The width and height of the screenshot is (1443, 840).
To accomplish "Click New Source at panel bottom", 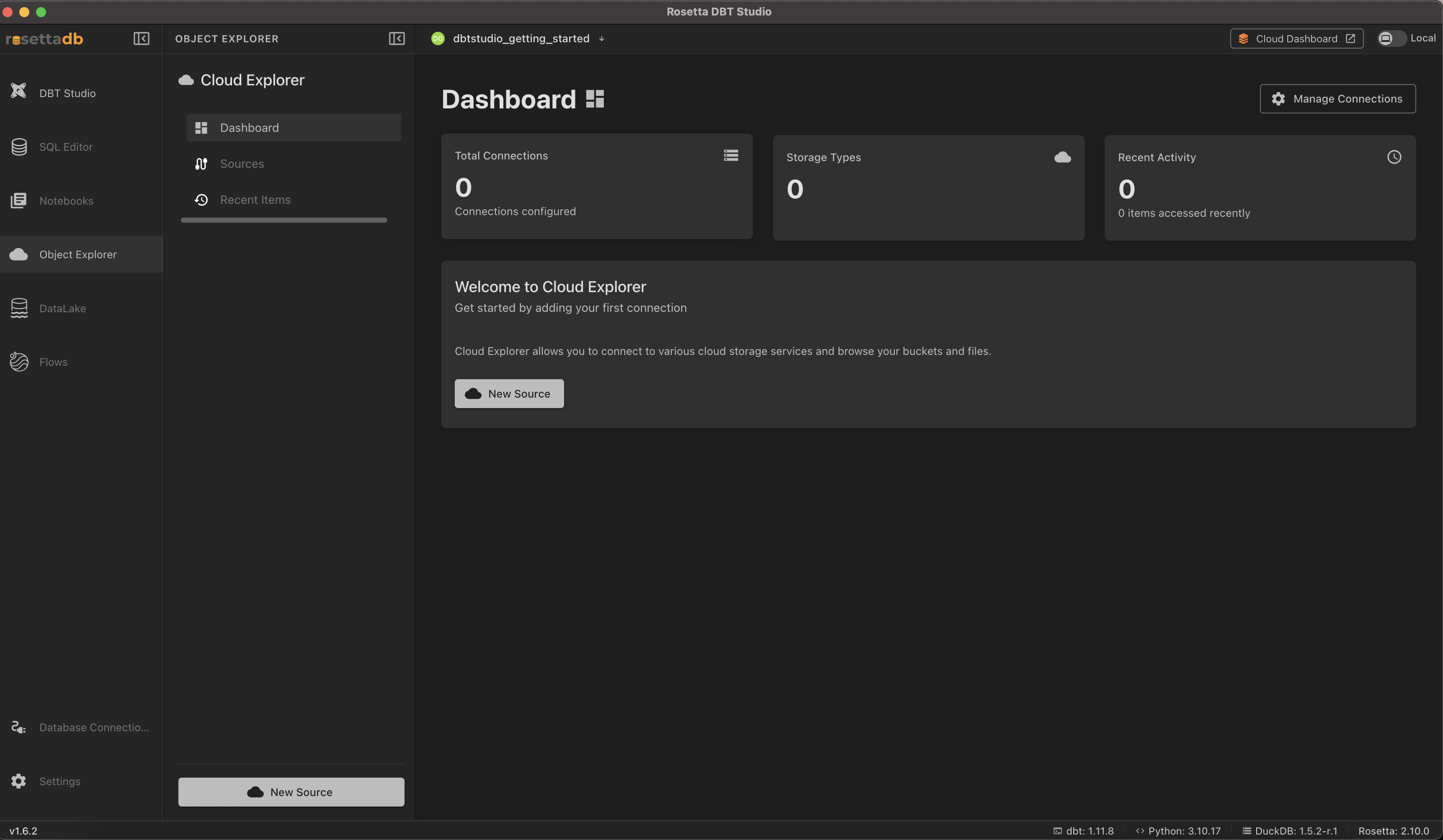I will [291, 792].
